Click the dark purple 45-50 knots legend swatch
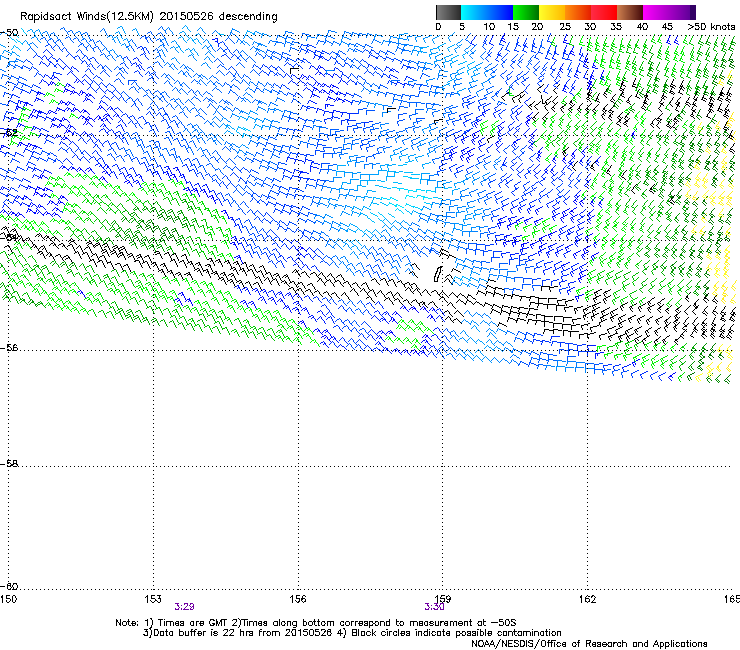Screen dimensions: 740x650 [x=682, y=12]
